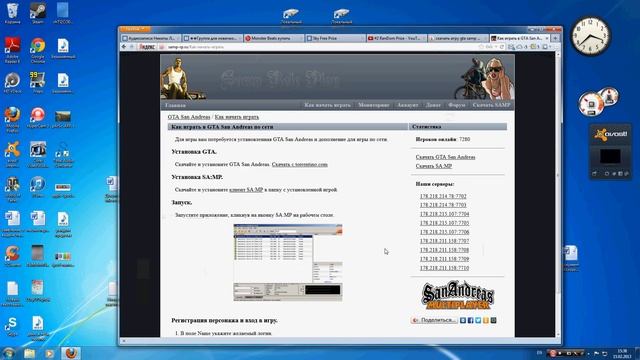The height and width of the screenshot is (360, 640).
Task: Switch to the Sky Free Prize tab
Action: click(335, 38)
